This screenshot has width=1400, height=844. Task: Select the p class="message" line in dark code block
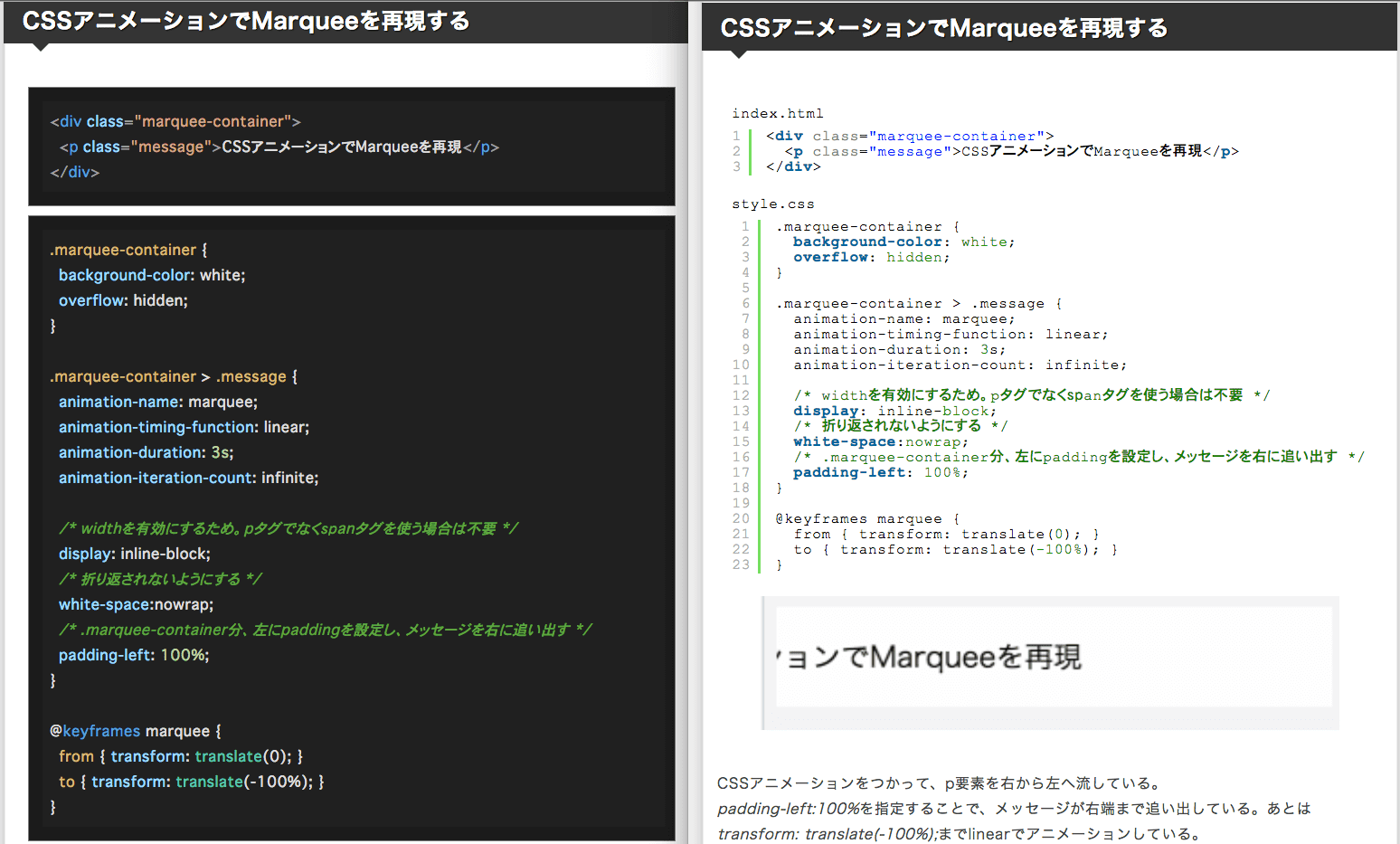tap(279, 147)
